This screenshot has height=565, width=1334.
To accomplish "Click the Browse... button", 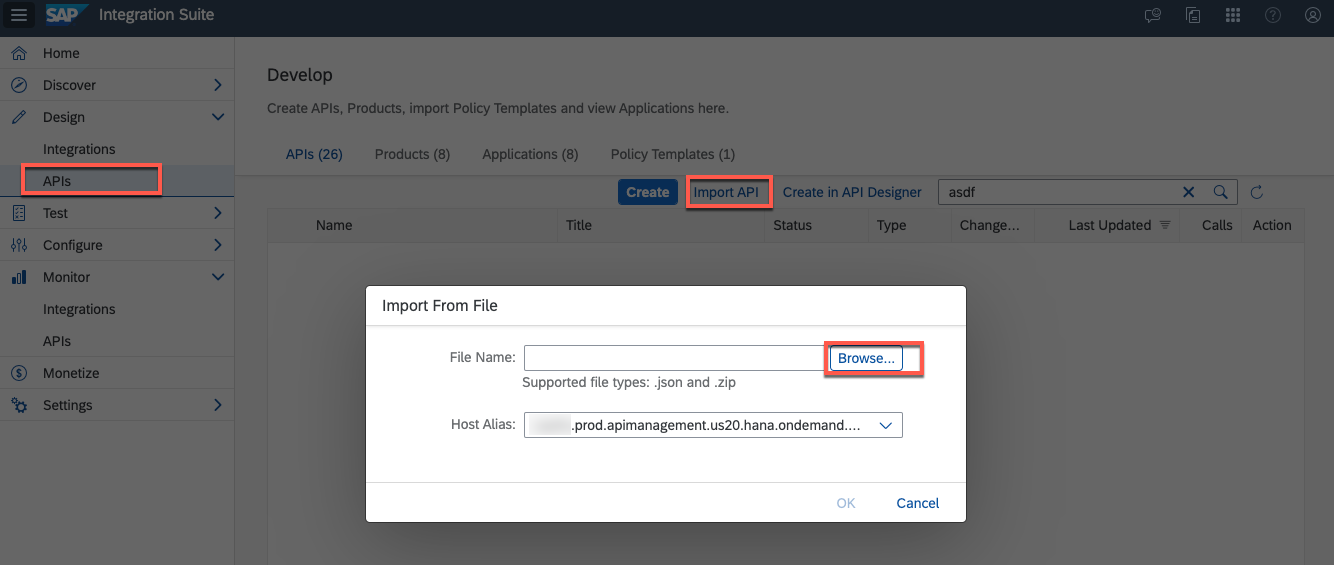I will [x=866, y=358].
